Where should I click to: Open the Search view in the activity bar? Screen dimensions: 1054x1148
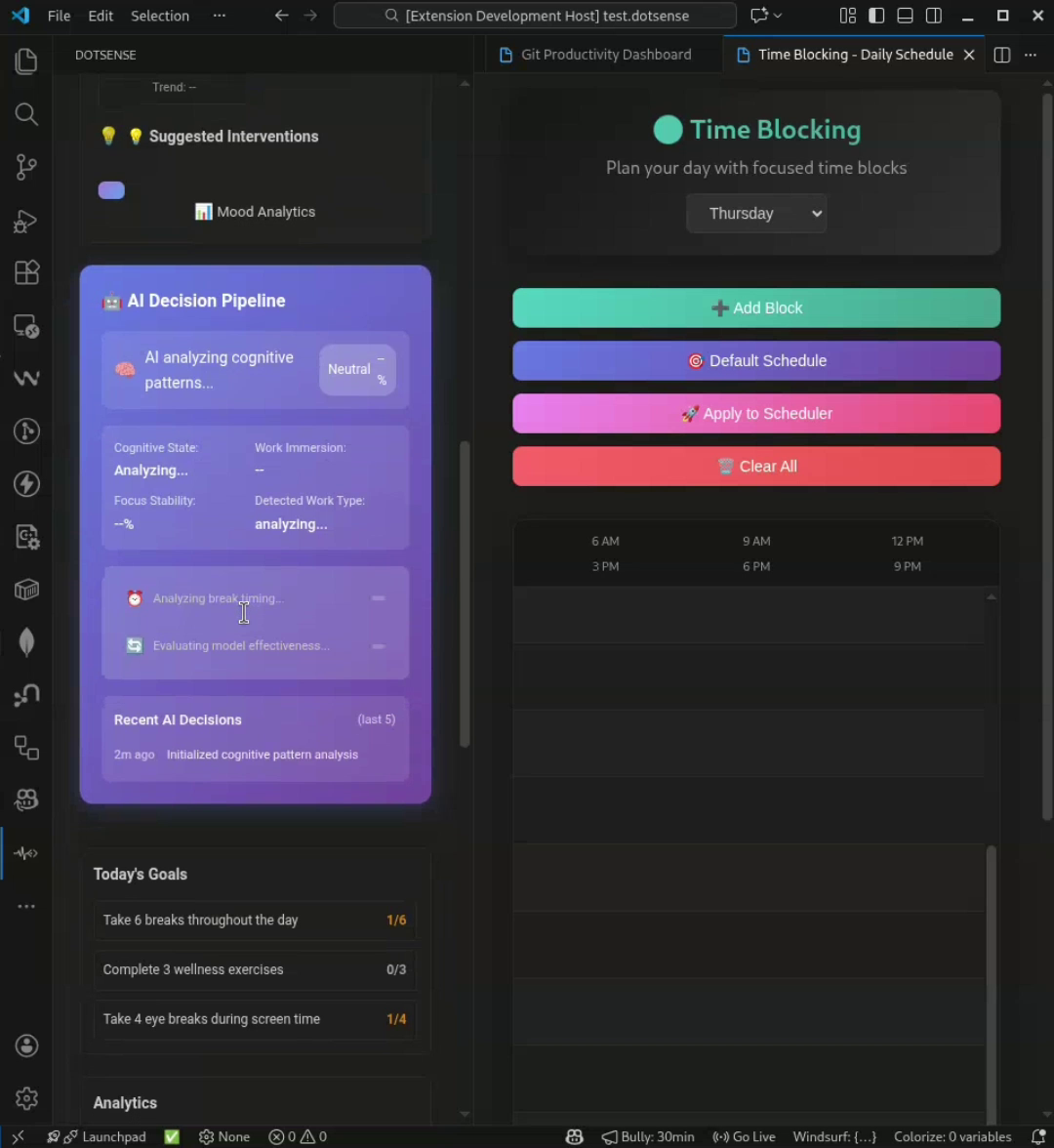pyautogui.click(x=26, y=113)
